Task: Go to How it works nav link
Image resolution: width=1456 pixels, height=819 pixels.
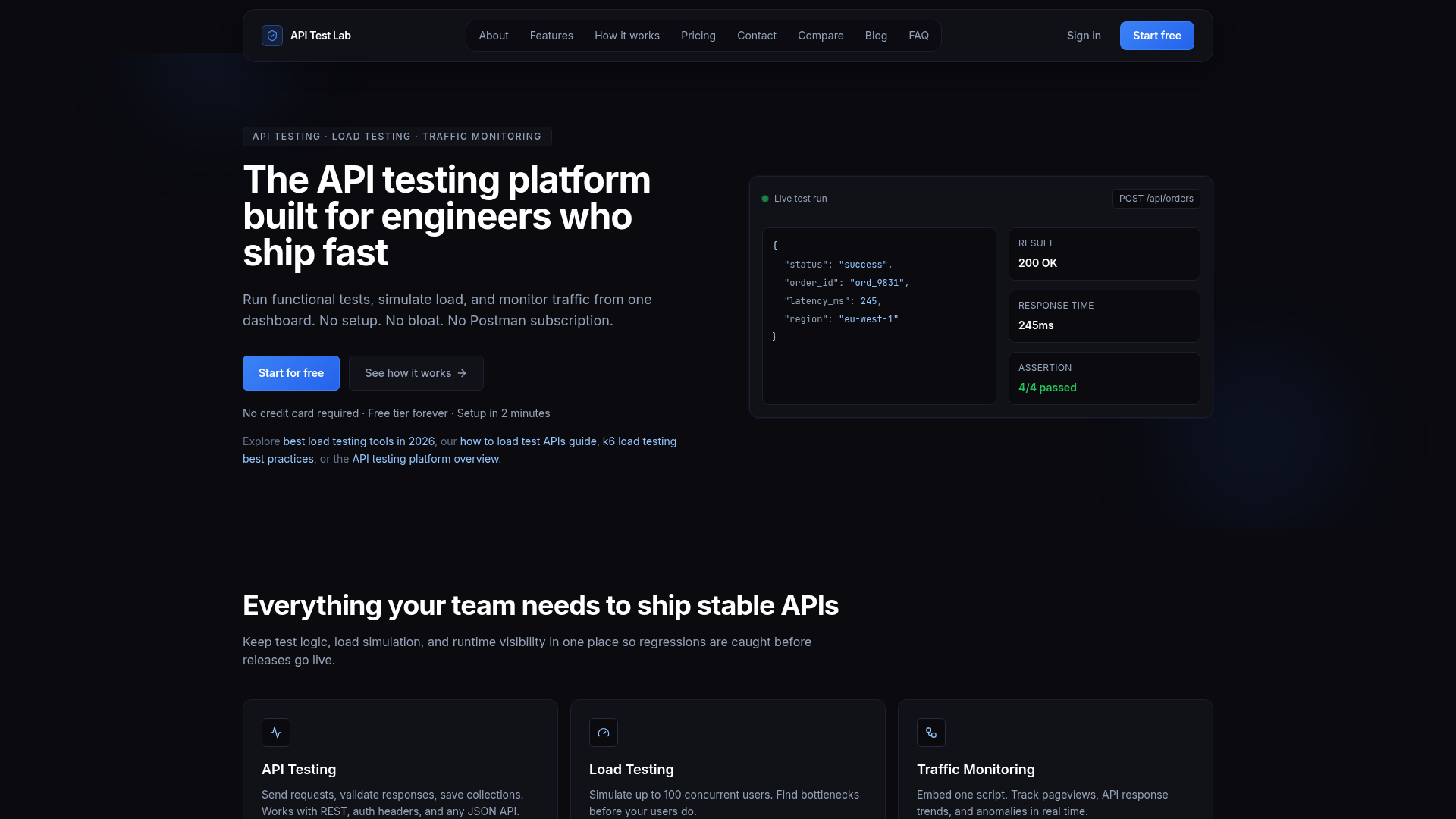Action: coord(627,36)
